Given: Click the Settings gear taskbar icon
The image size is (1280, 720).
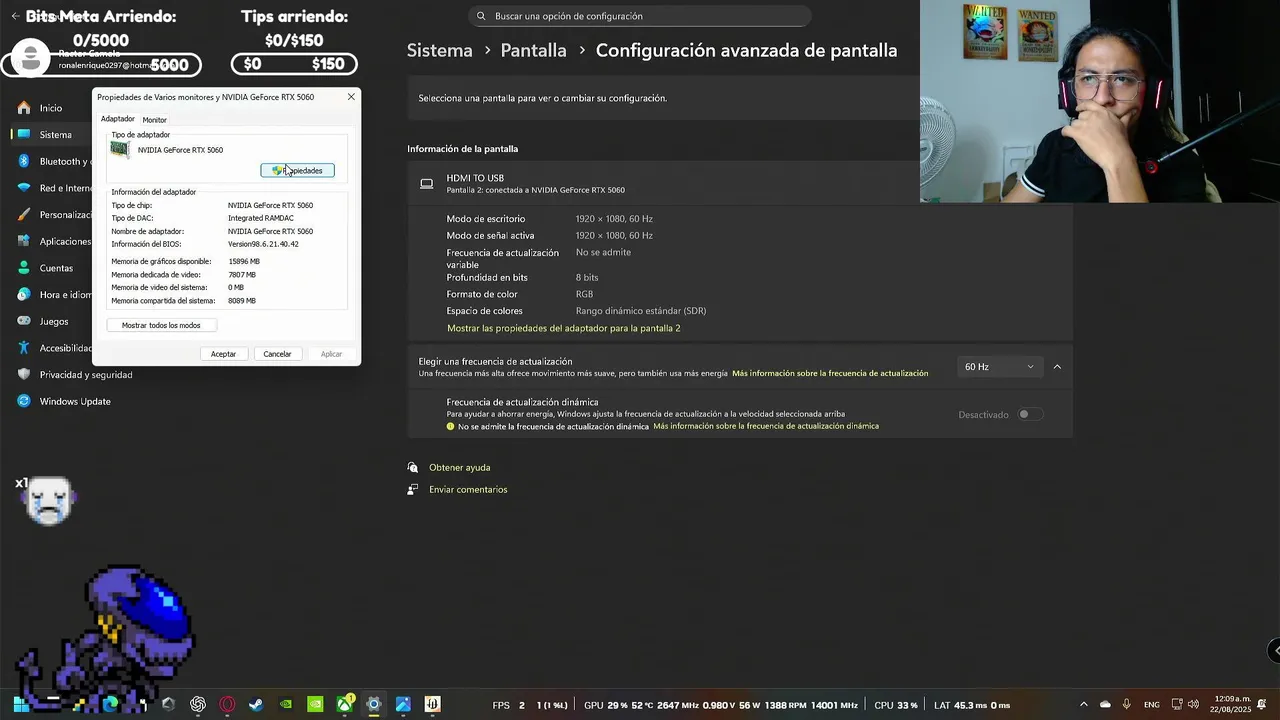Looking at the screenshot, I should [x=374, y=705].
